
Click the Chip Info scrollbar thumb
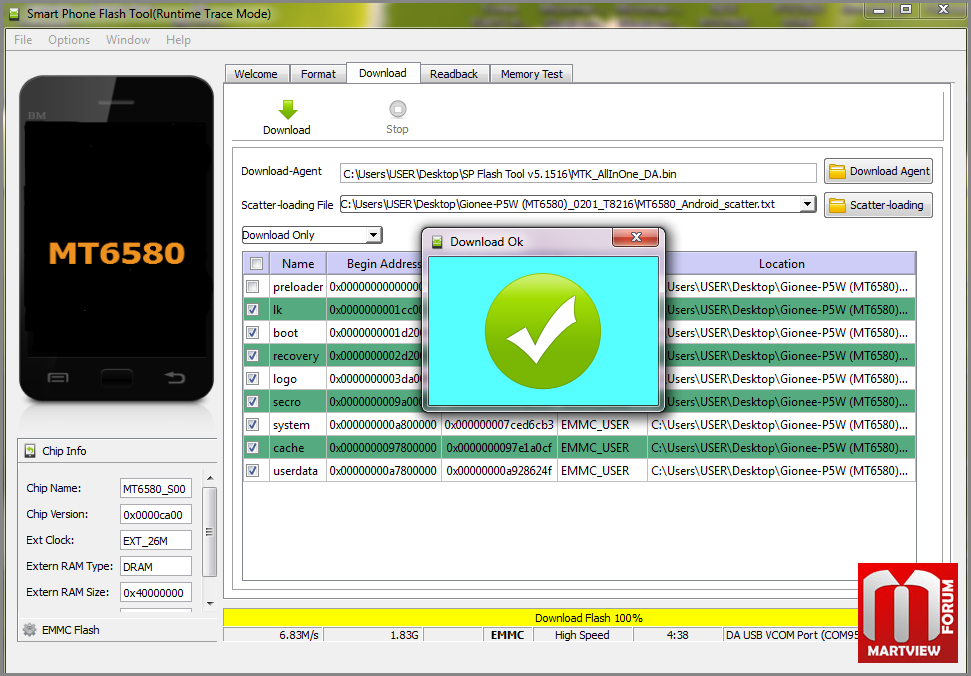coord(210,532)
